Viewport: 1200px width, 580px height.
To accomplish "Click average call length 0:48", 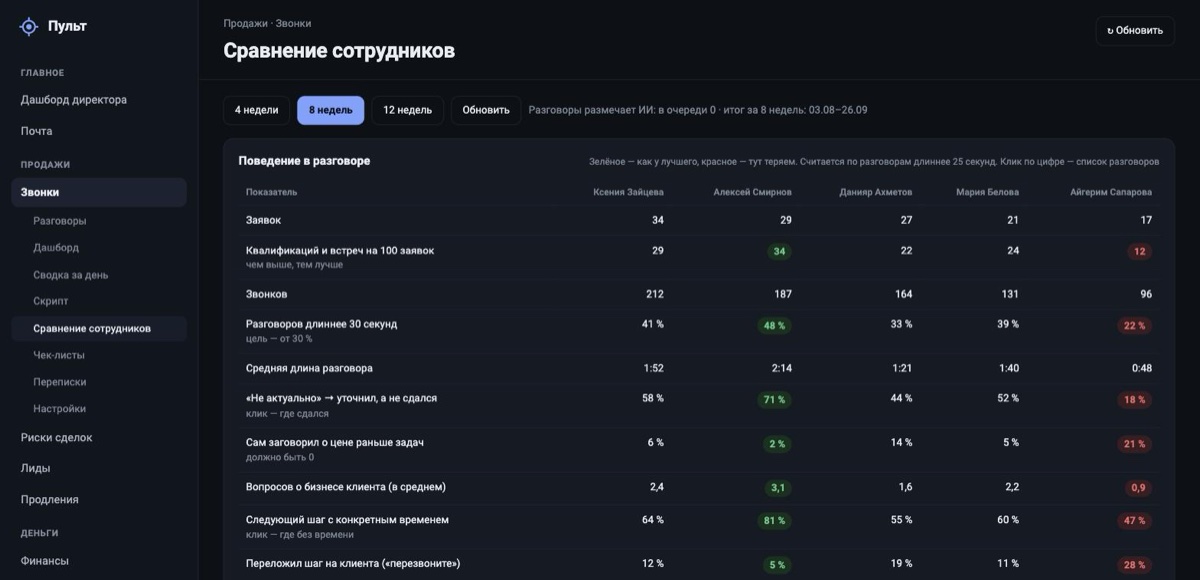I will [1142, 368].
